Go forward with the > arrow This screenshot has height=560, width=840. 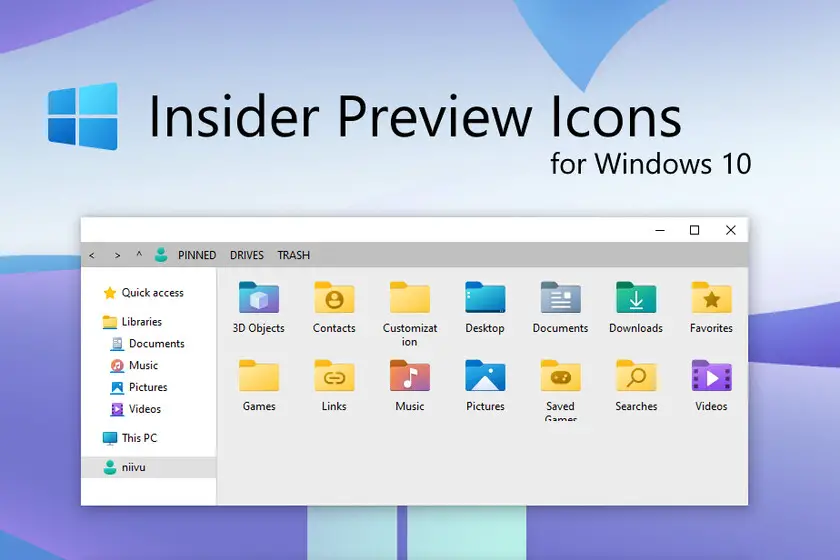[117, 256]
